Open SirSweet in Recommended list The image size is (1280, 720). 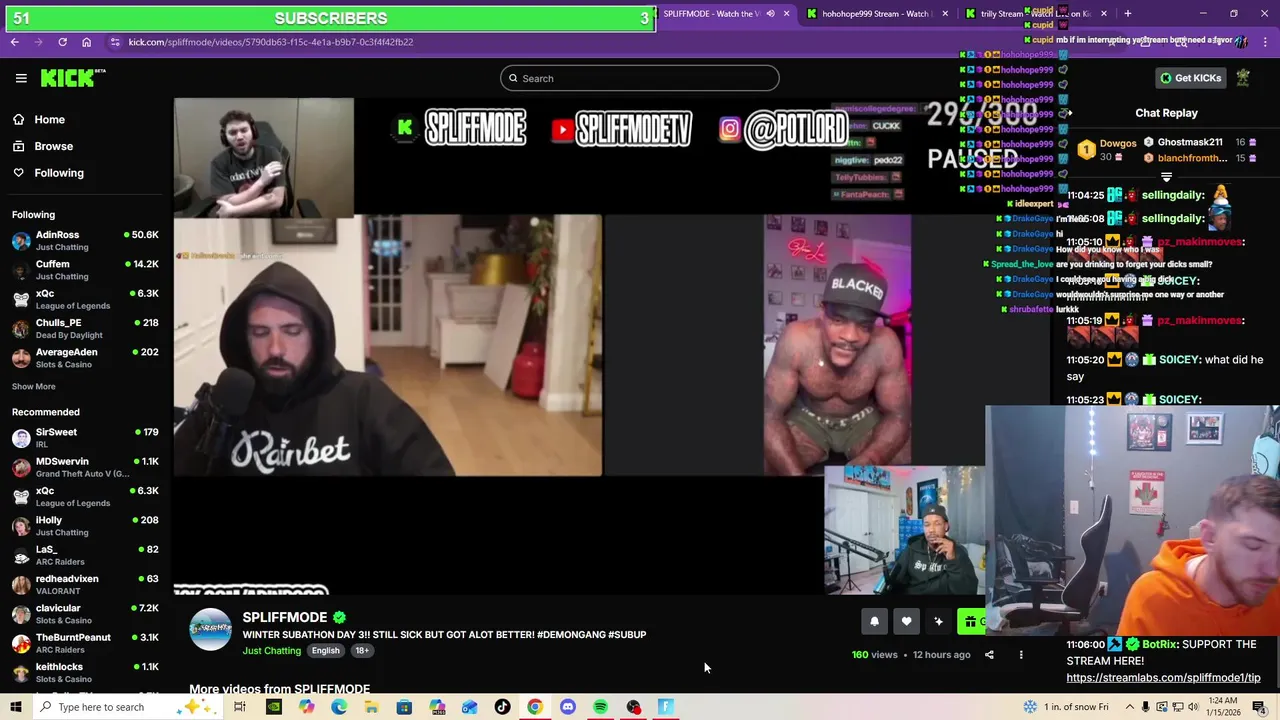click(x=85, y=438)
